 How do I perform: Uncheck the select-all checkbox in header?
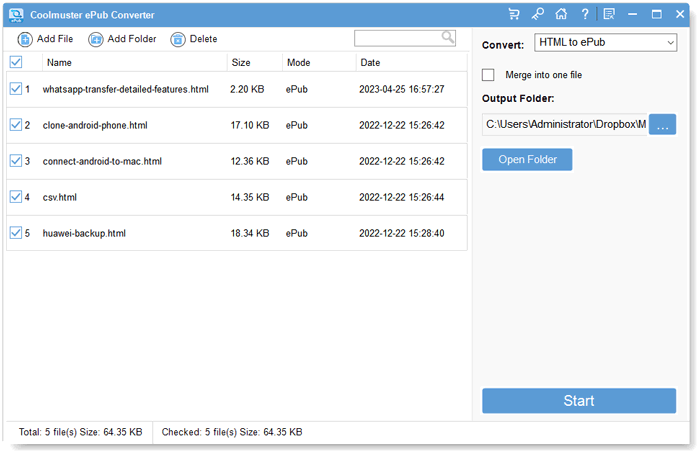(15, 62)
